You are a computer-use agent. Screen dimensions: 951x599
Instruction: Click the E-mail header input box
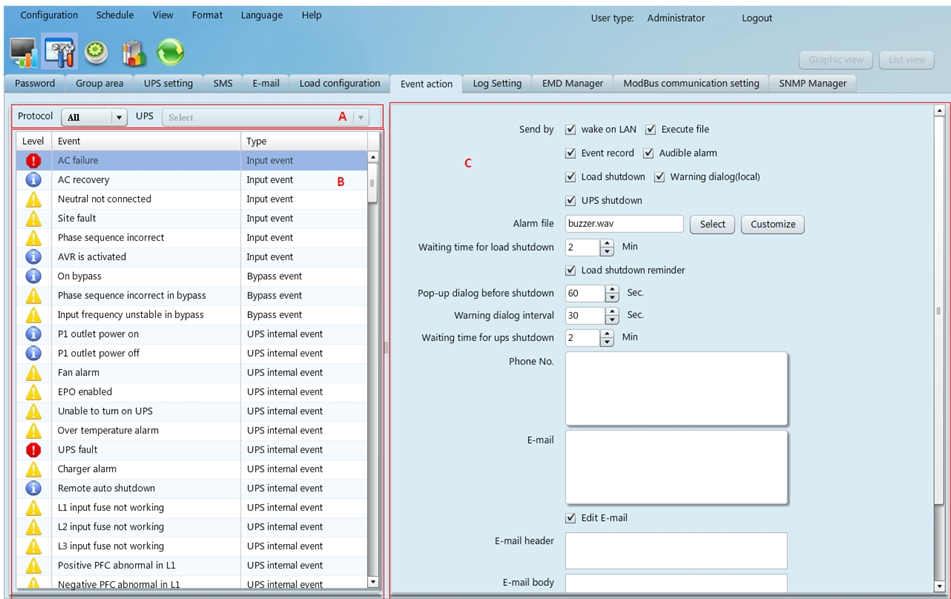pyautogui.click(x=676, y=550)
